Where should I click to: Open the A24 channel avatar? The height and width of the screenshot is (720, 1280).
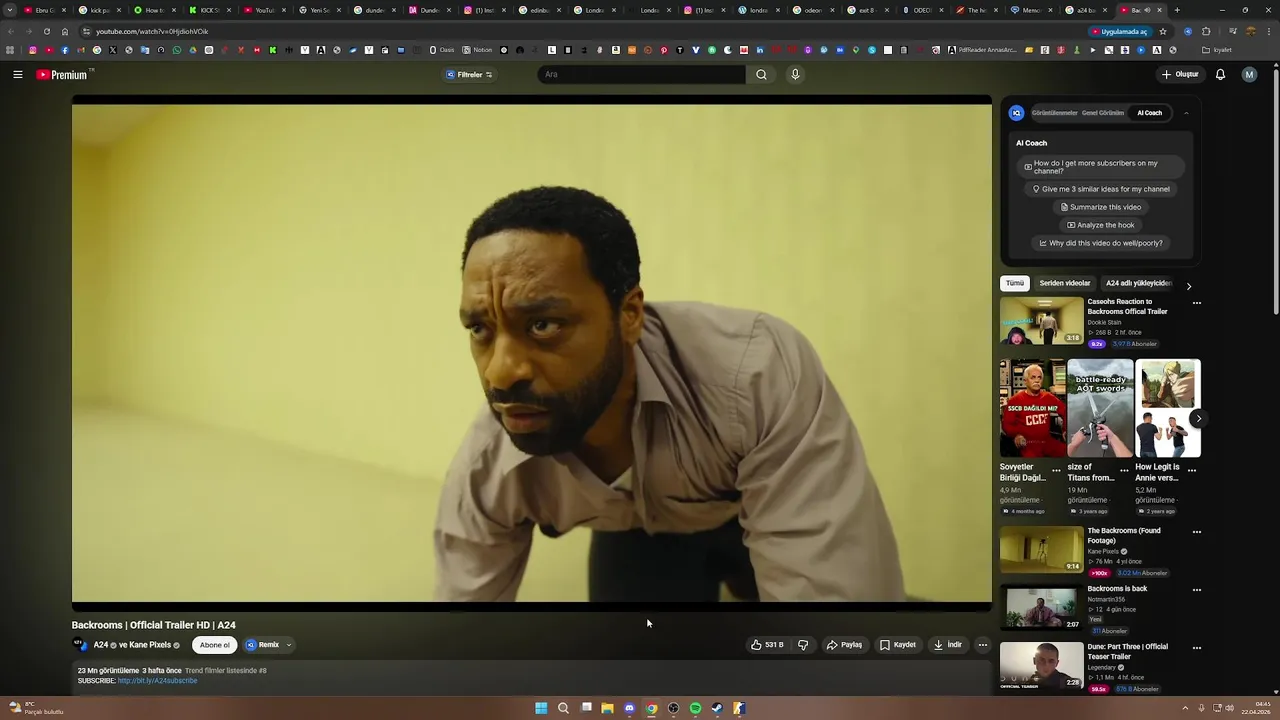tap(79, 645)
